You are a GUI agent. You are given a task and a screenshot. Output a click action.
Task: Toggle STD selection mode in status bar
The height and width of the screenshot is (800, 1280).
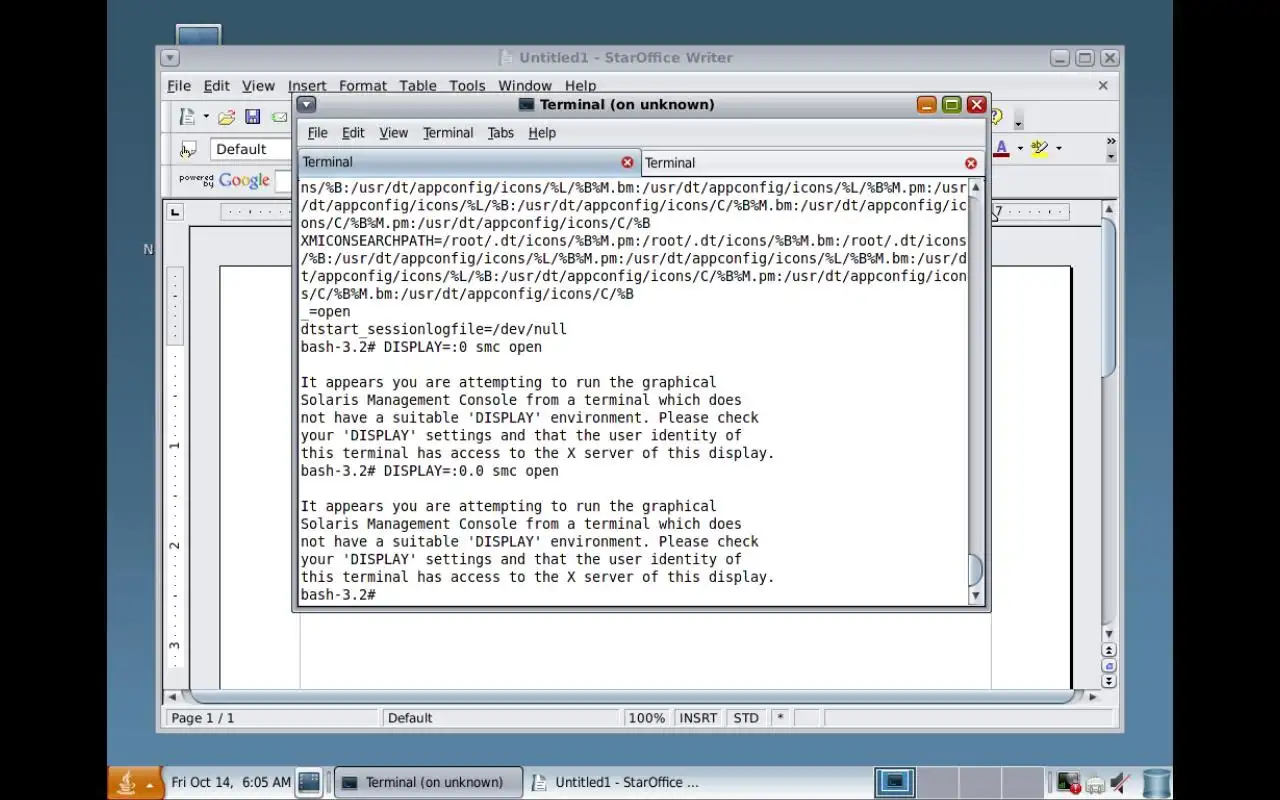[x=746, y=718]
